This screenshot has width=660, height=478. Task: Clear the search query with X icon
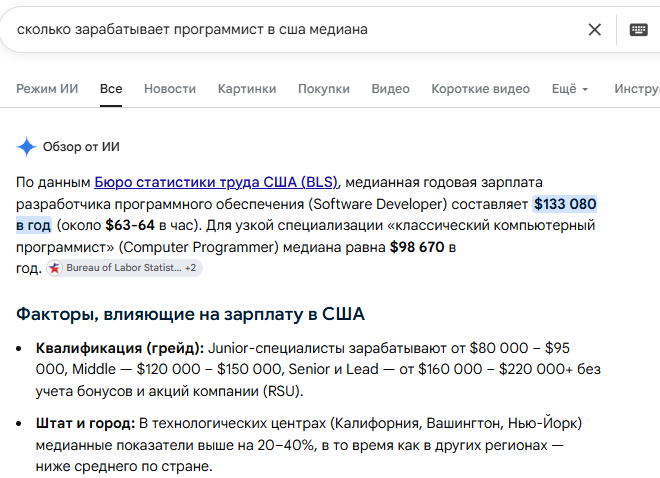point(594,29)
